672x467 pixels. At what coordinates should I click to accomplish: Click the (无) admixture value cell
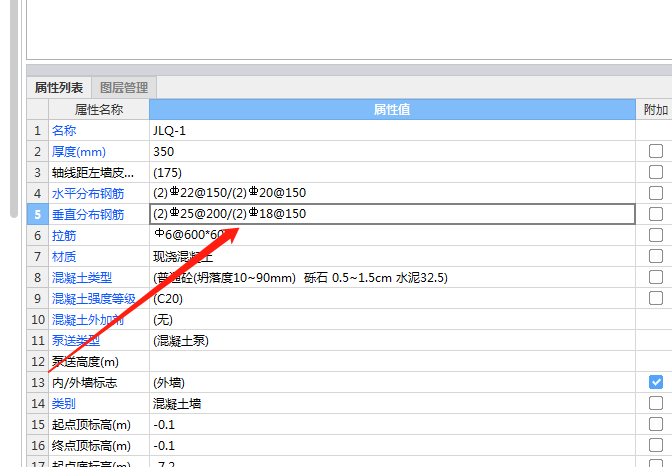coord(392,319)
